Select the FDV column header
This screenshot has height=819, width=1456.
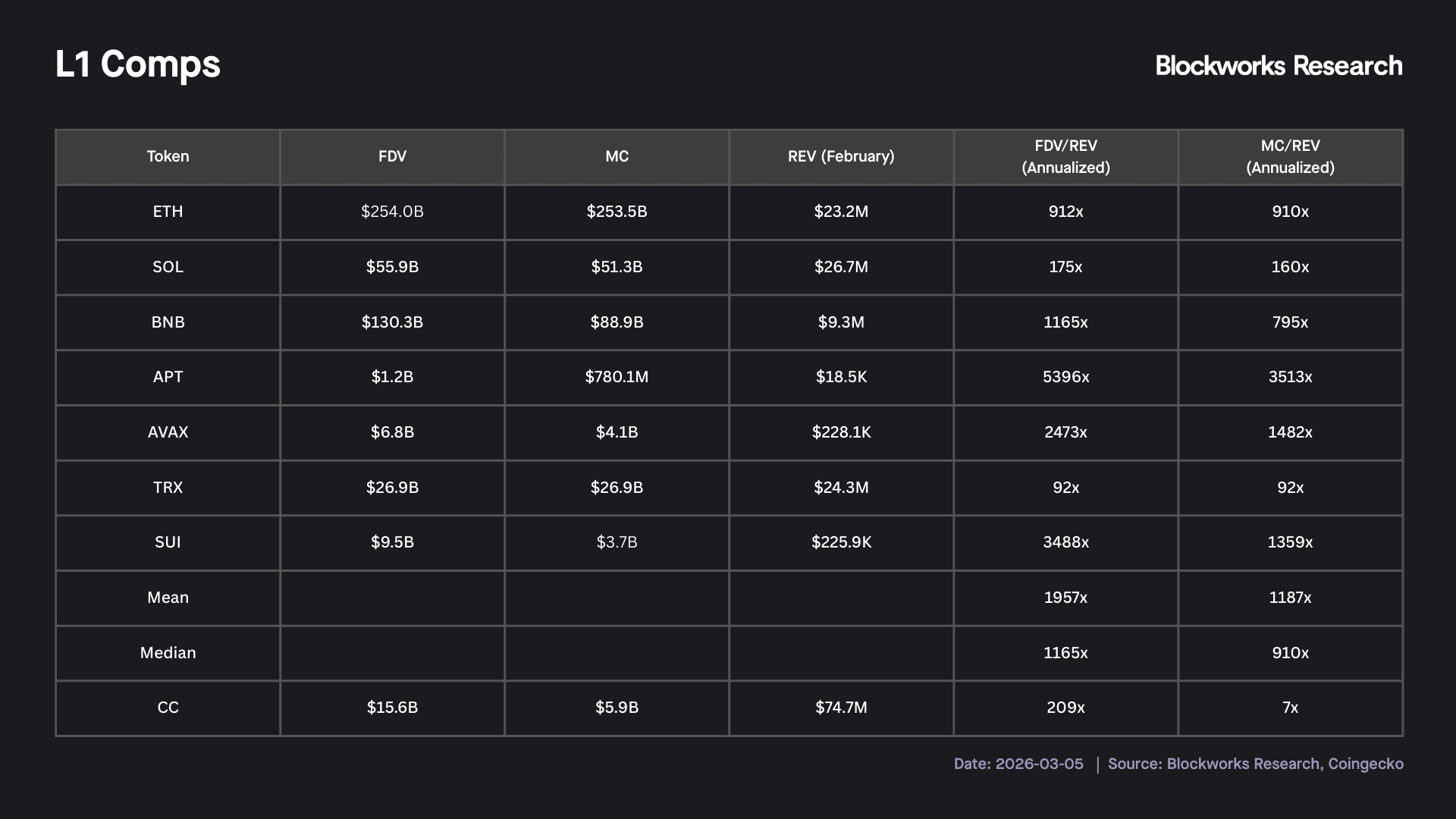tap(392, 157)
